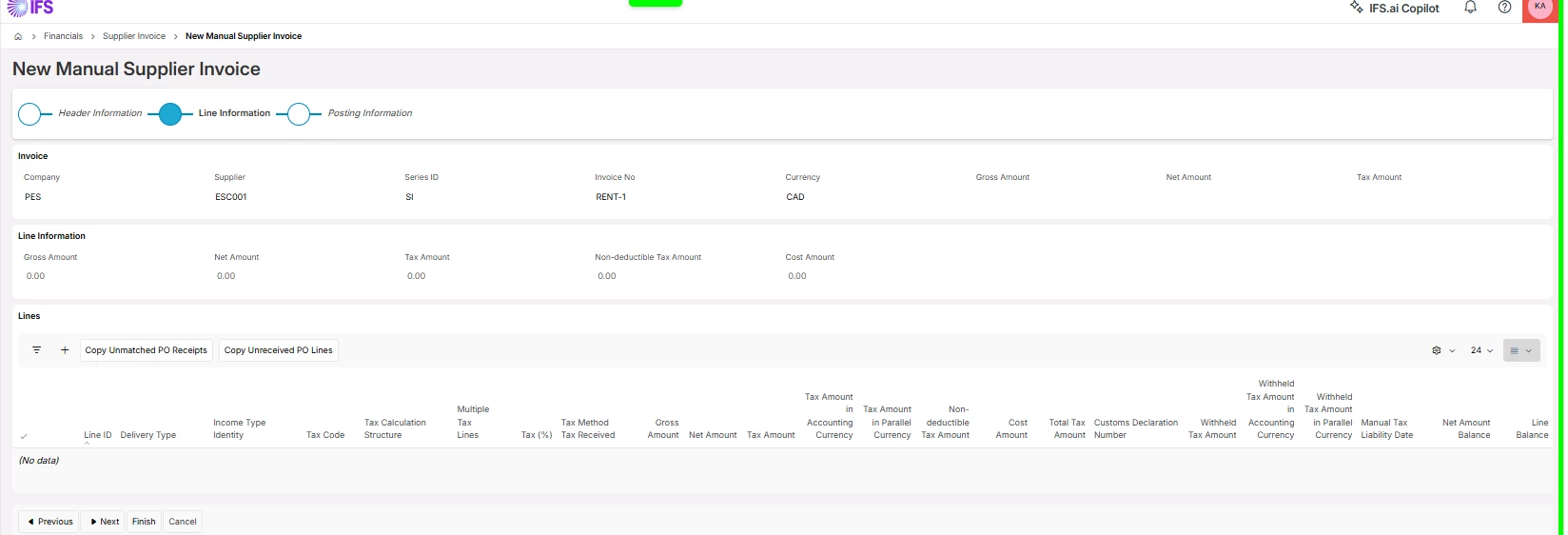Click Series ID value SI
This screenshot has height=535, width=1568.
coord(410,197)
